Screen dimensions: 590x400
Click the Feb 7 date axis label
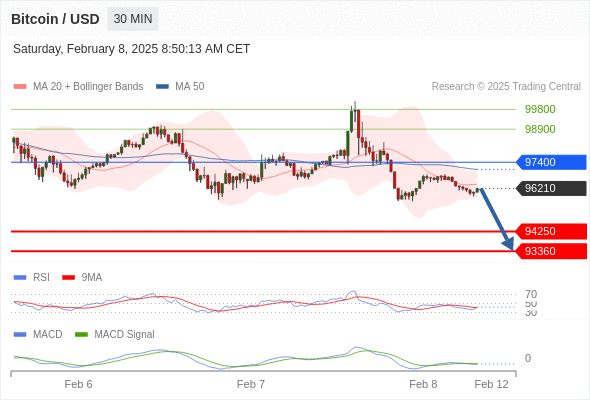point(251,384)
